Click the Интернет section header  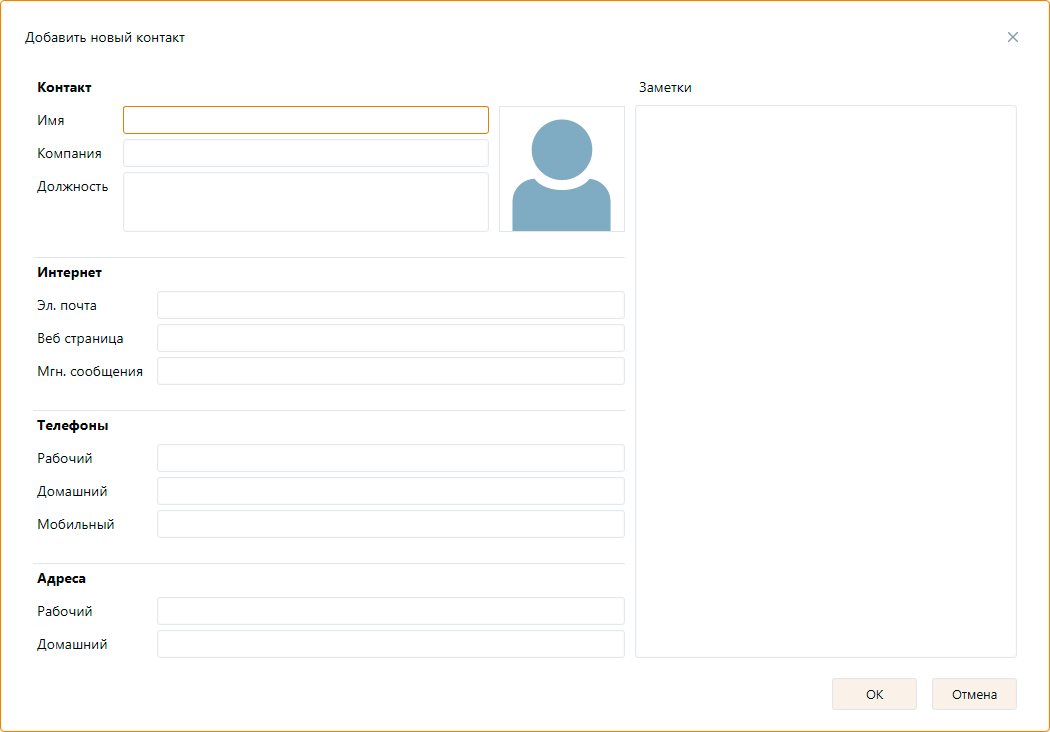pyautogui.click(x=70, y=272)
